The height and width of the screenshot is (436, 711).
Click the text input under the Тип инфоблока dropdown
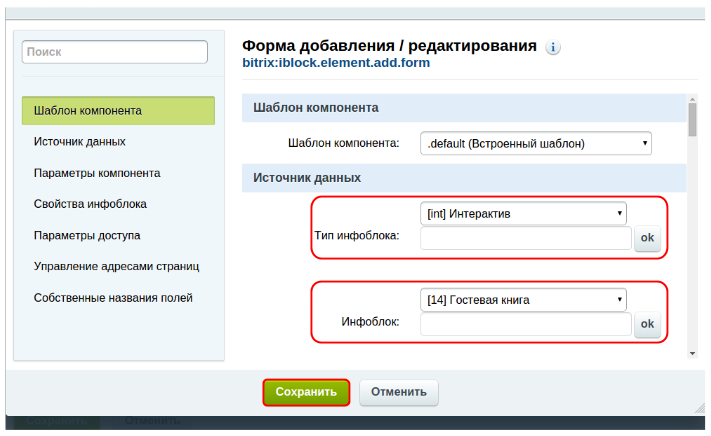click(x=526, y=239)
